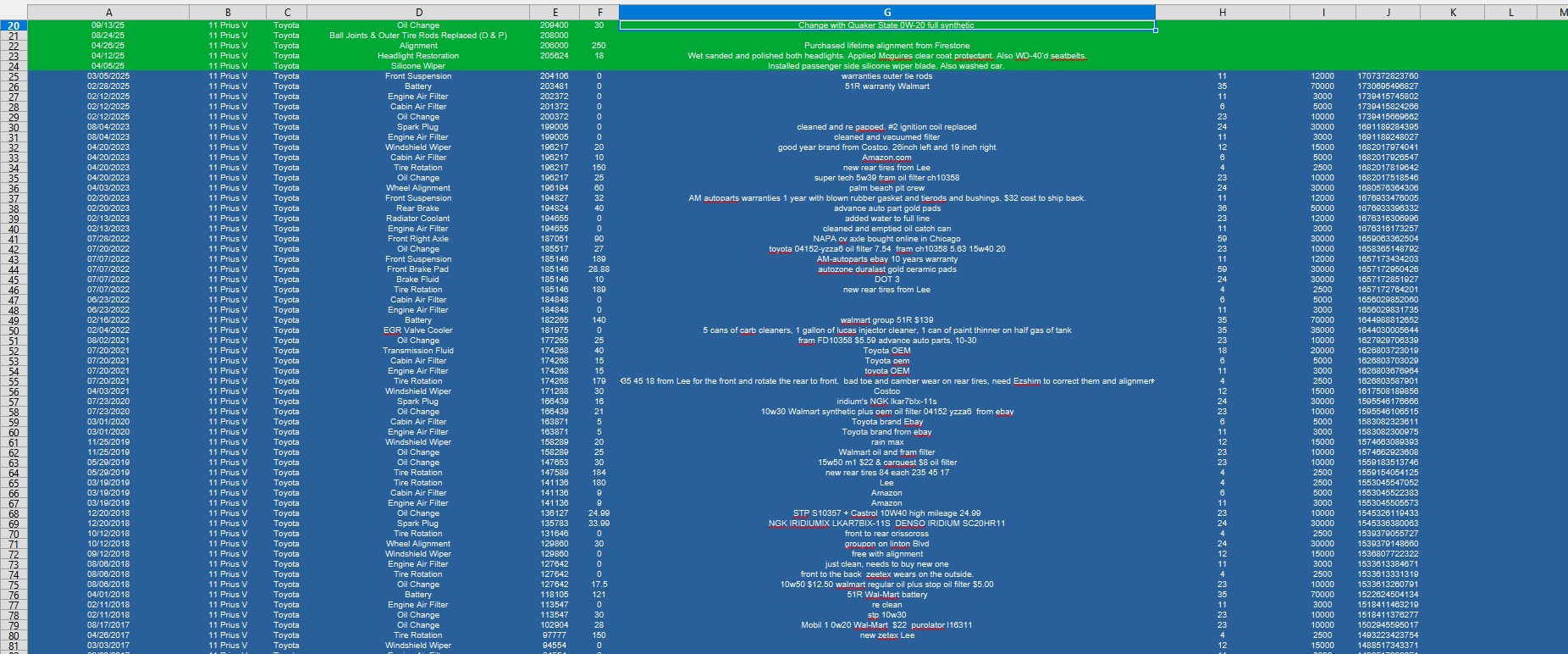Select the new zetex Lee cell
The height and width of the screenshot is (654, 1568).
click(887, 635)
